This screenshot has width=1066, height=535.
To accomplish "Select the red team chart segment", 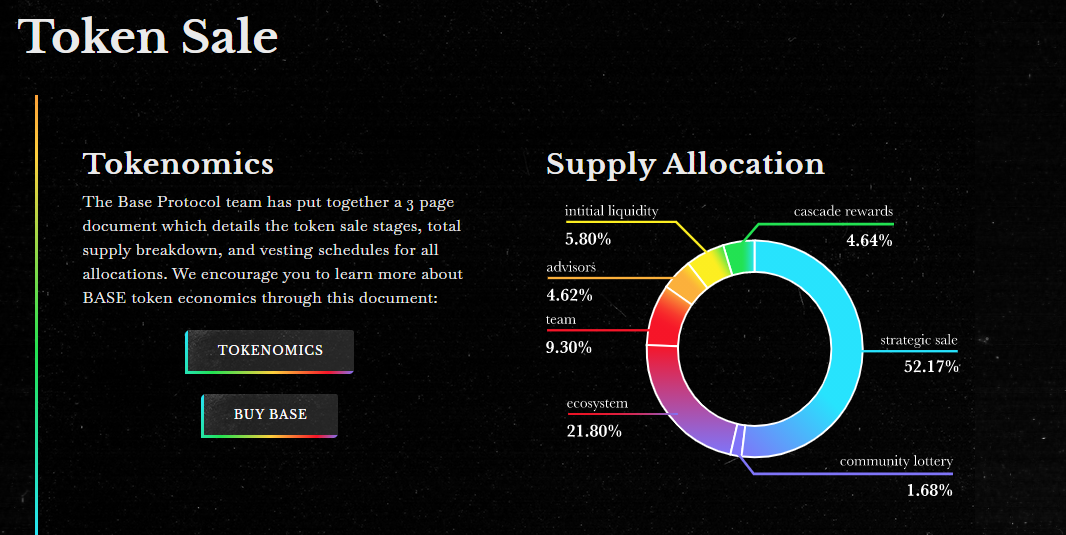I will click(662, 324).
